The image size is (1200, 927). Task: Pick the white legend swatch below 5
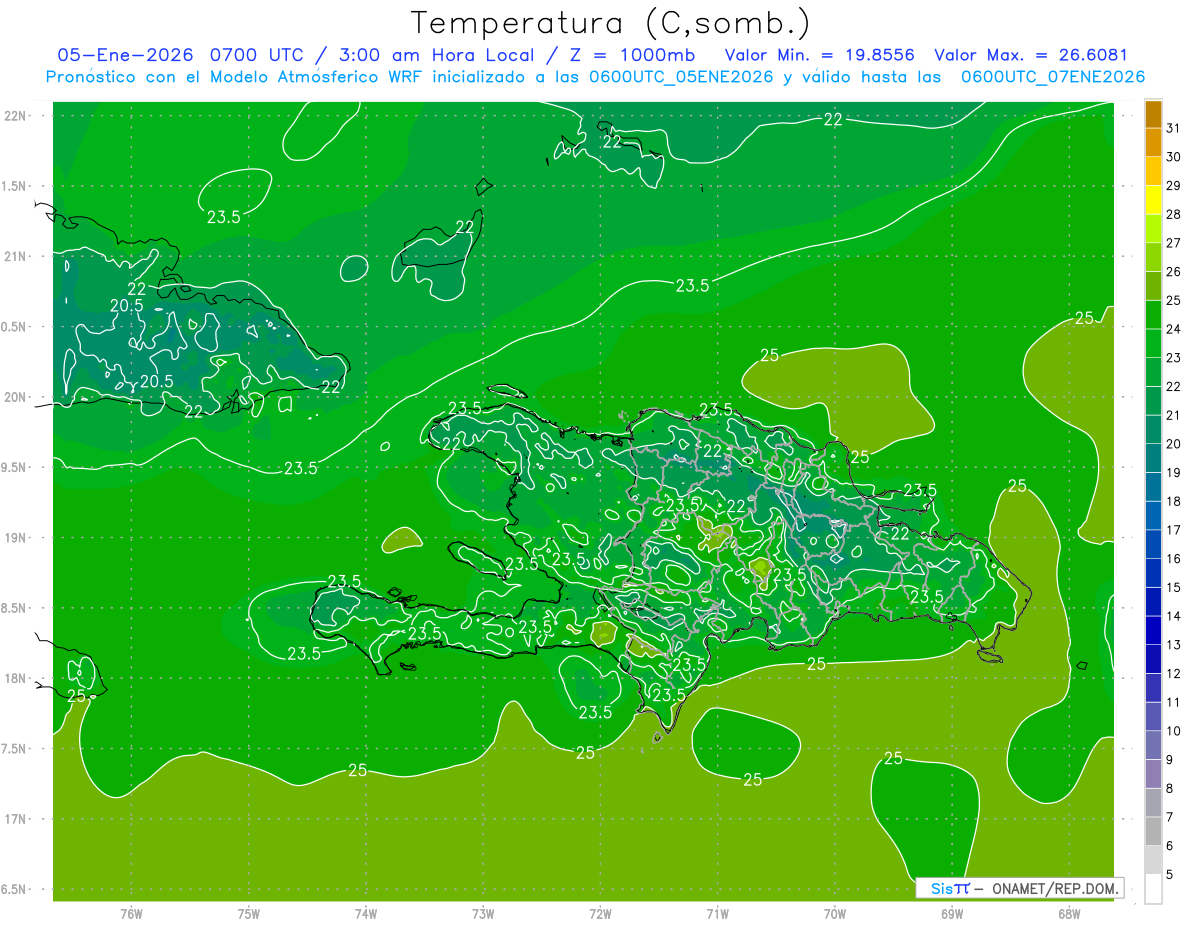click(x=1153, y=889)
